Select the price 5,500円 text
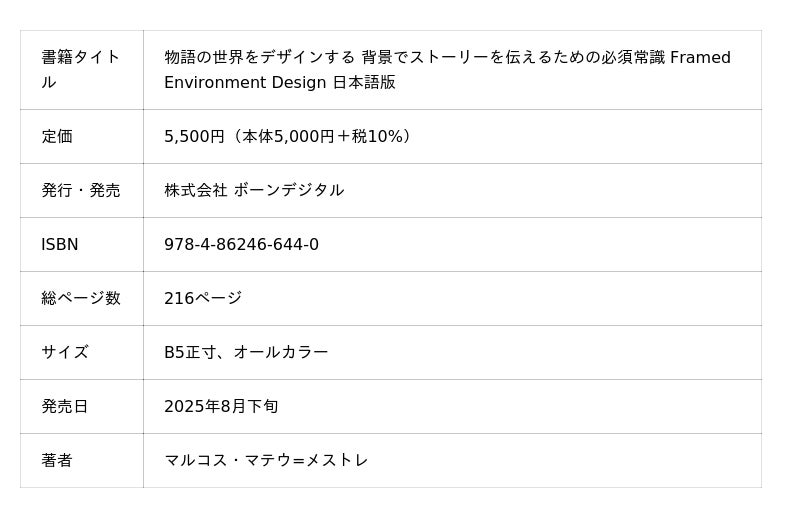The width and height of the screenshot is (800, 518). coord(194,136)
